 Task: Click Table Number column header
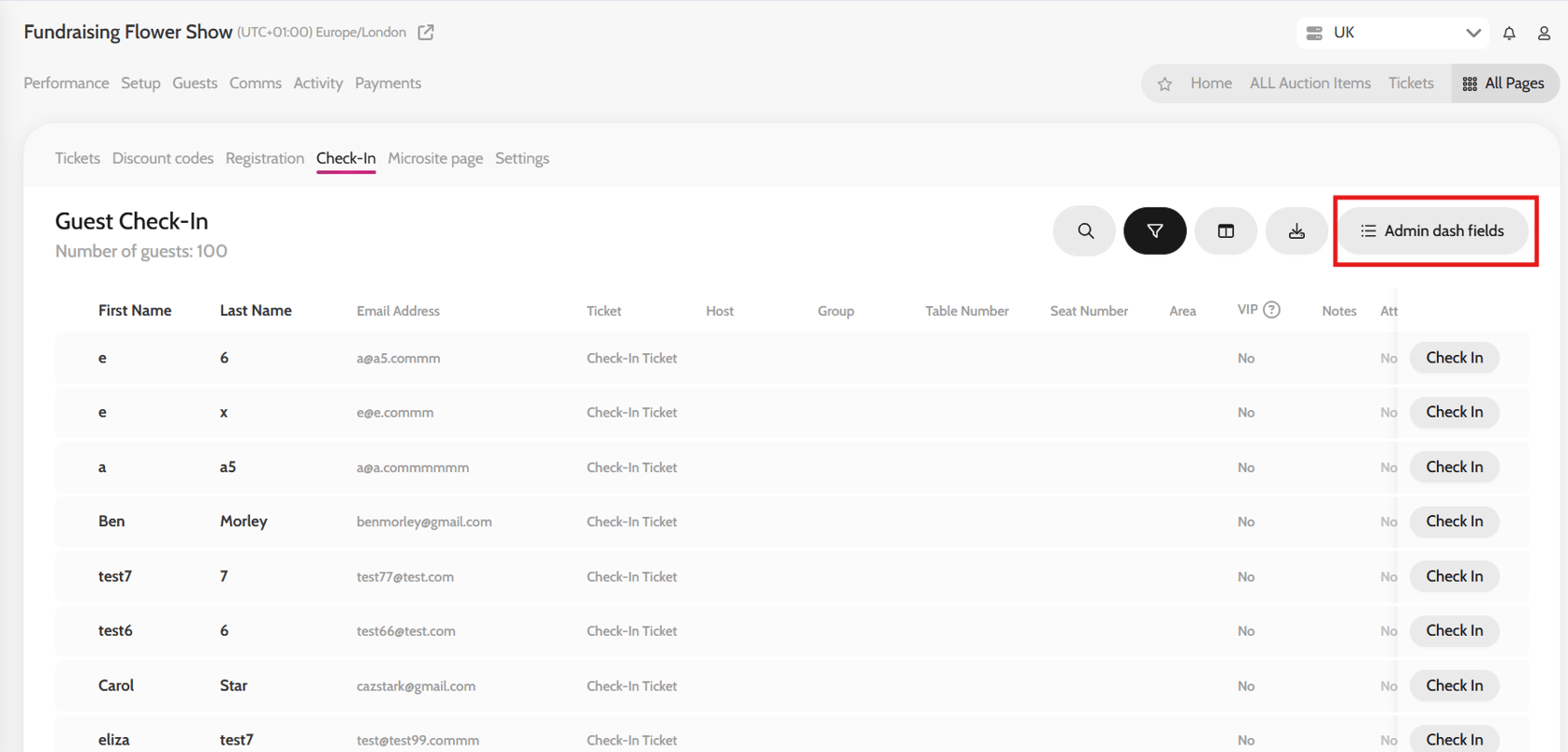(967, 311)
